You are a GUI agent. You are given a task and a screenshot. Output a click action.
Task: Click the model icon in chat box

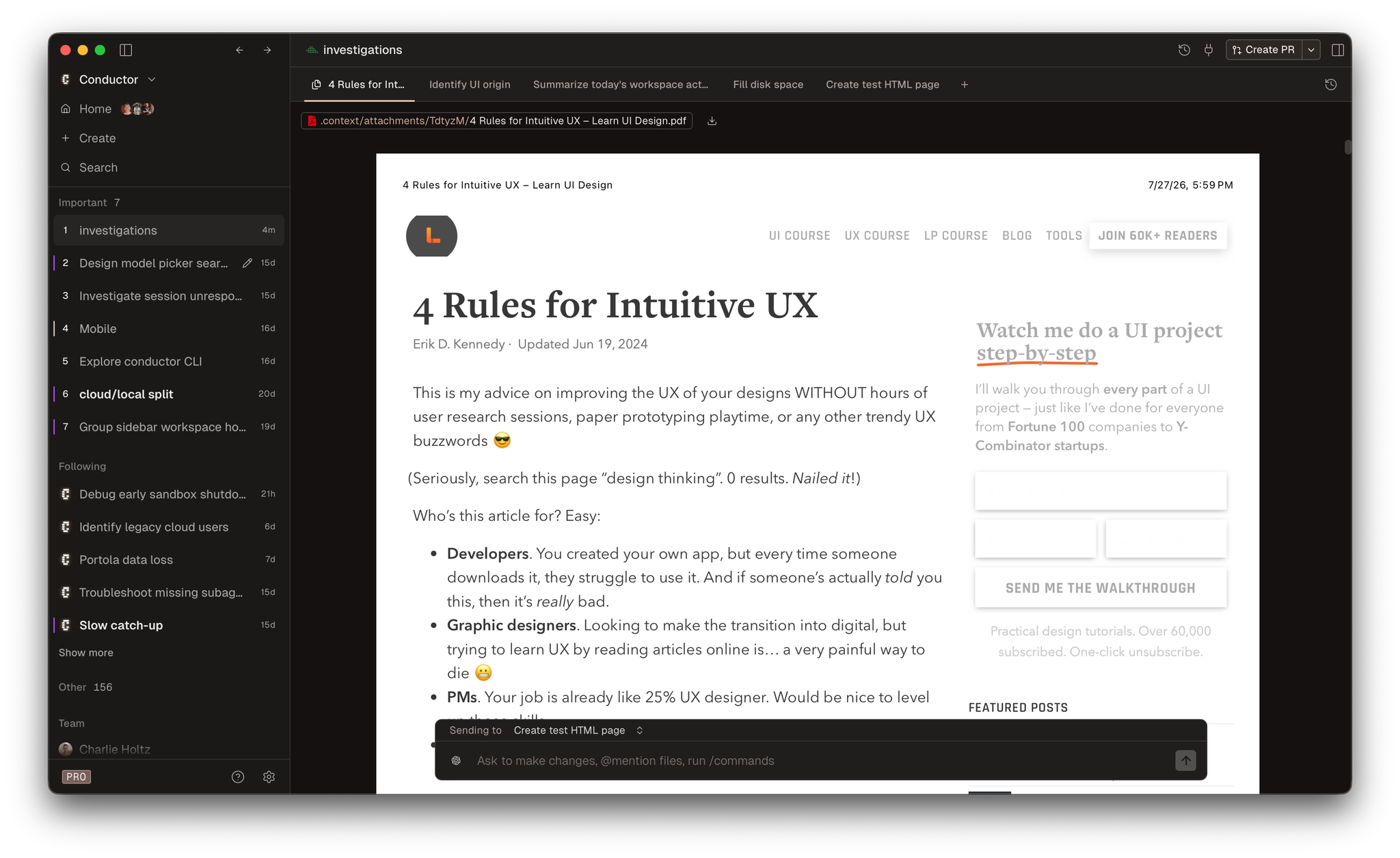[456, 761]
